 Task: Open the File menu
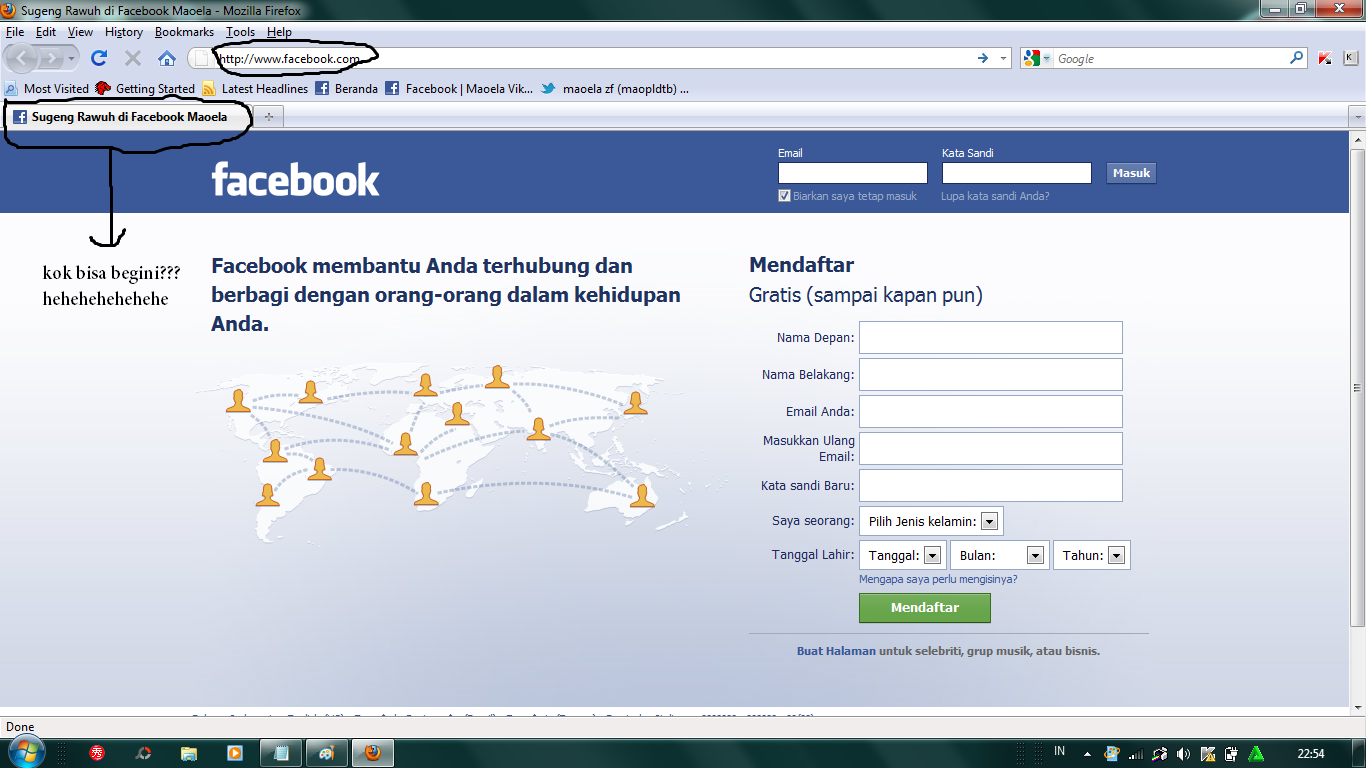15,32
